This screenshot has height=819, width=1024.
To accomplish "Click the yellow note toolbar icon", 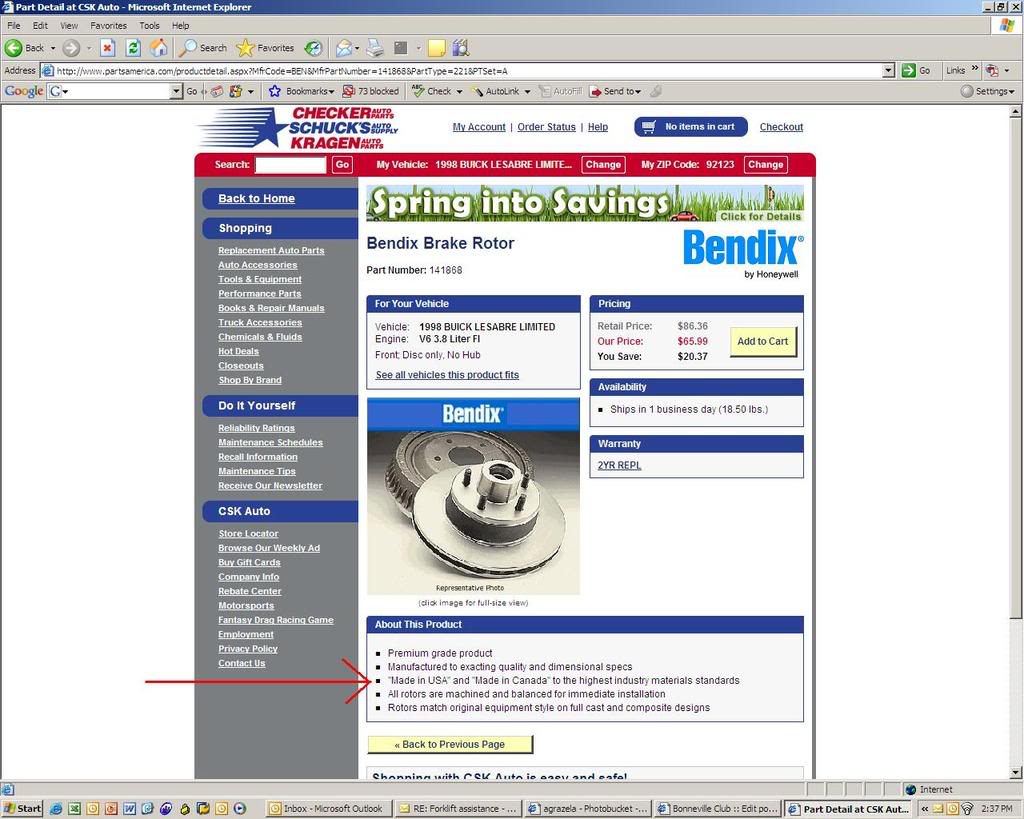I will [x=436, y=48].
